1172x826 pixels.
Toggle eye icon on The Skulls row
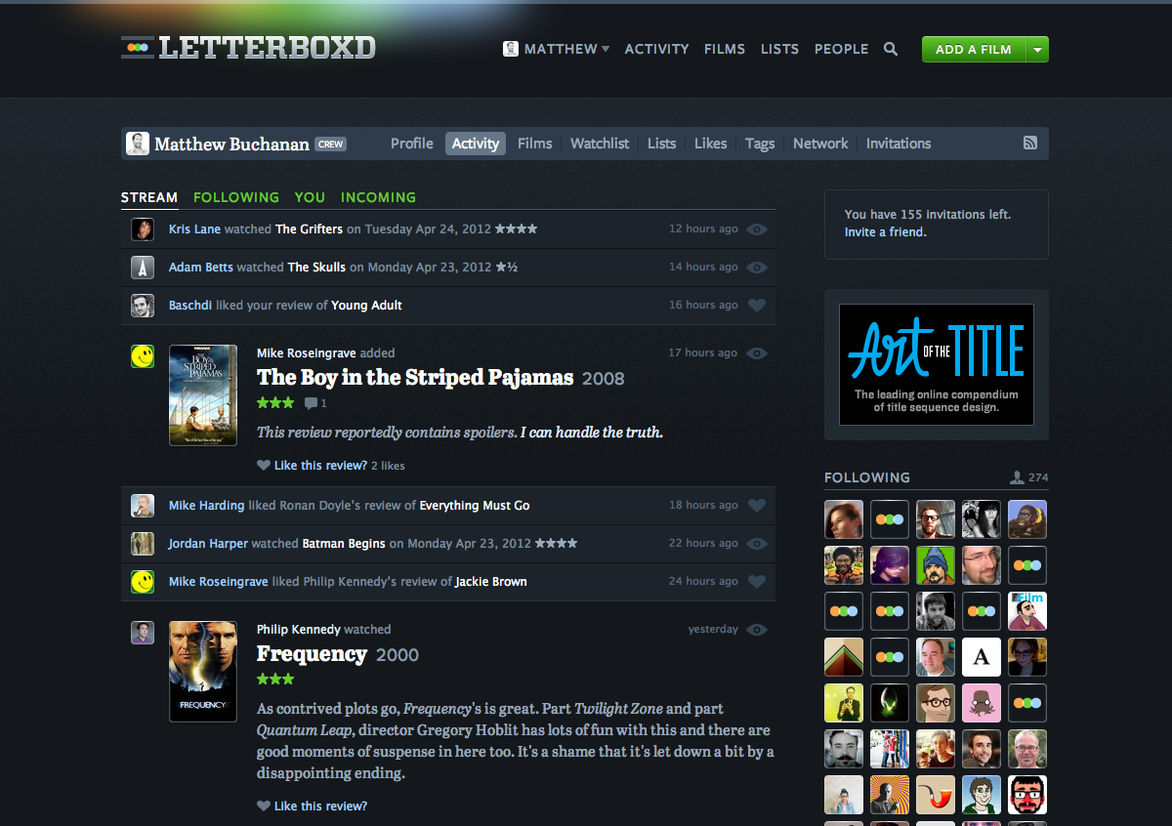coord(756,268)
